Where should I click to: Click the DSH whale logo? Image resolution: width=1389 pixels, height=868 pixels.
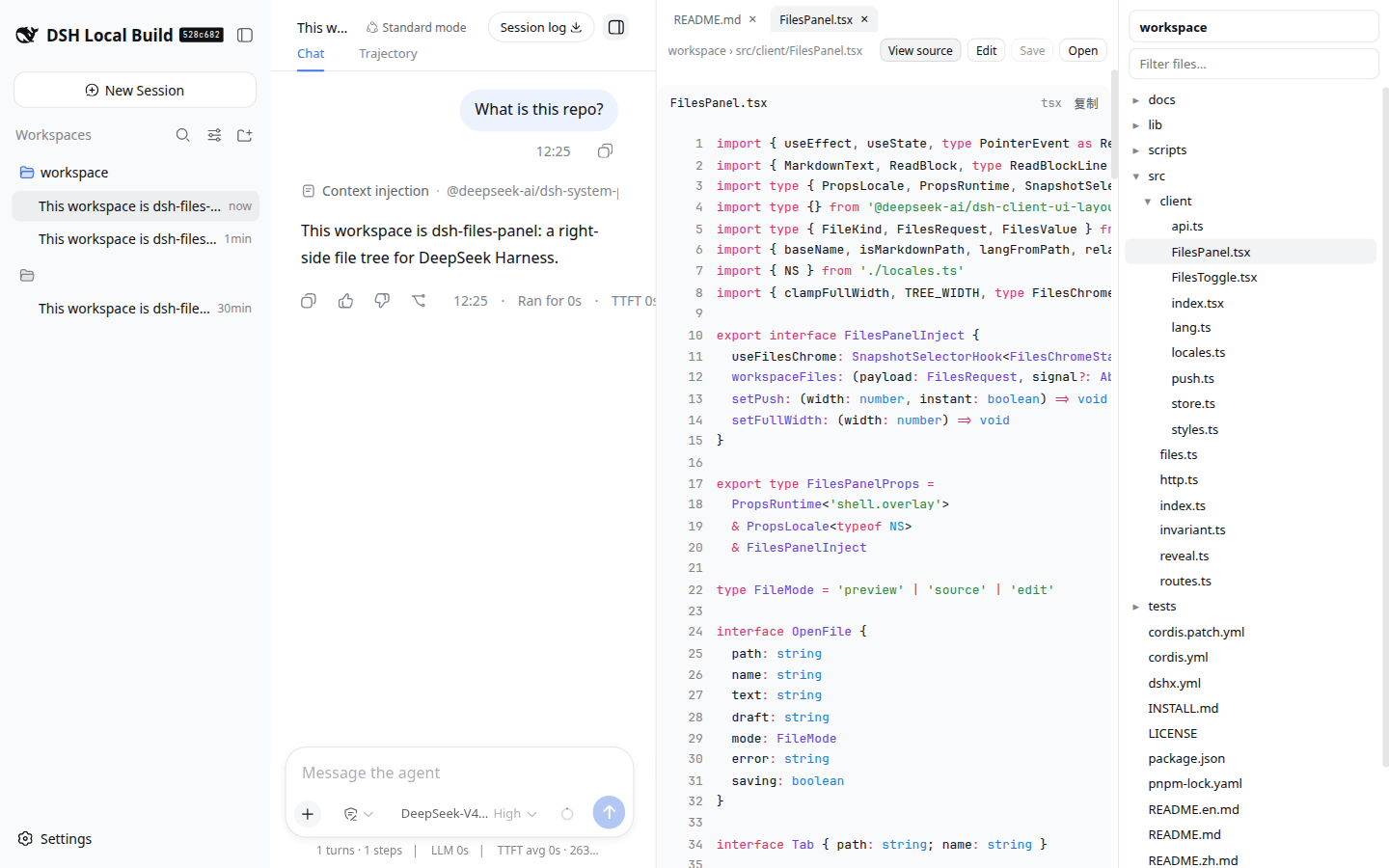tap(27, 36)
